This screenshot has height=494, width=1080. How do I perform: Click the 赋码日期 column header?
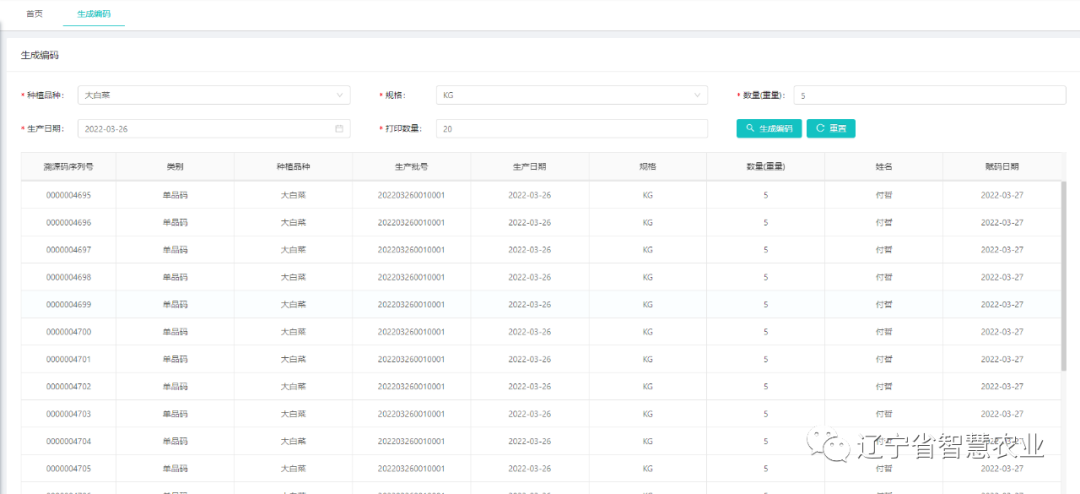[1002, 167]
